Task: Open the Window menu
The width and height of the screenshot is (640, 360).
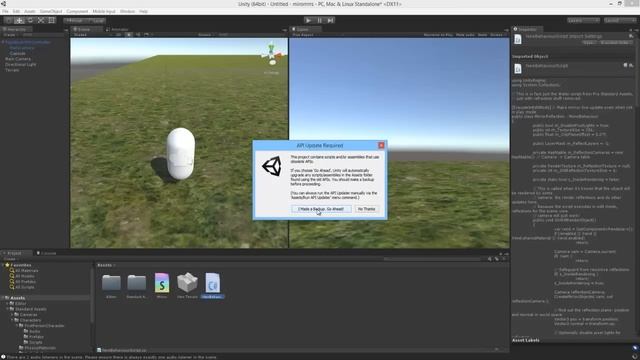Action: [x=127, y=11]
